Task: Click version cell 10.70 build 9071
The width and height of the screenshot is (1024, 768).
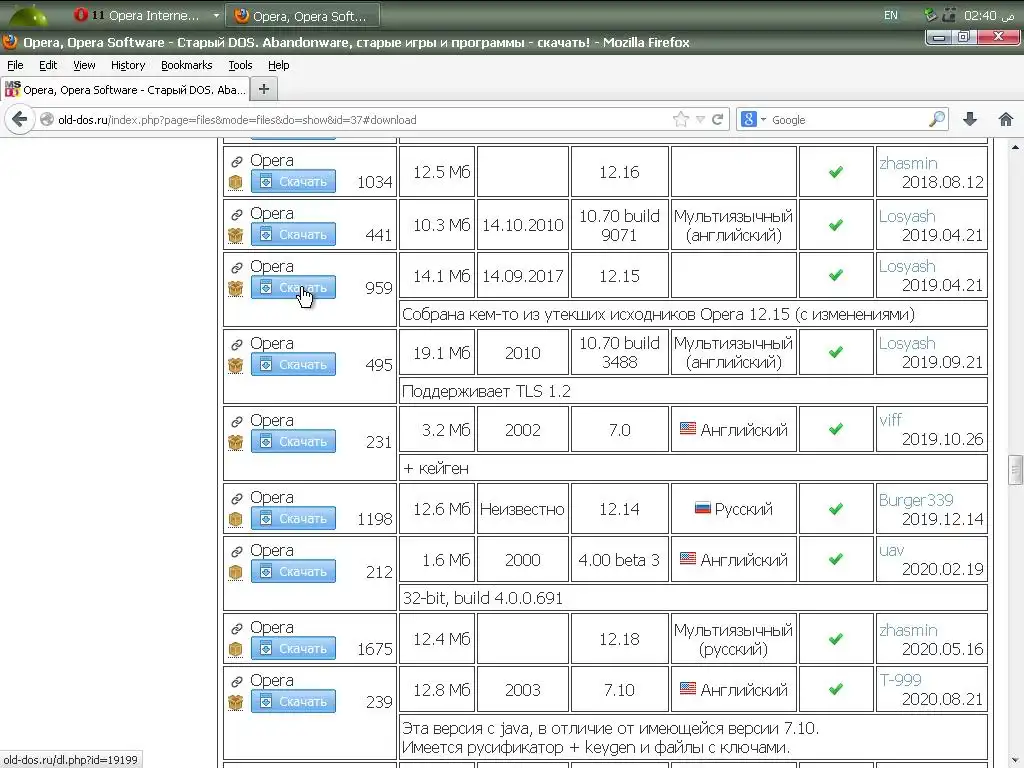Action: pos(619,225)
